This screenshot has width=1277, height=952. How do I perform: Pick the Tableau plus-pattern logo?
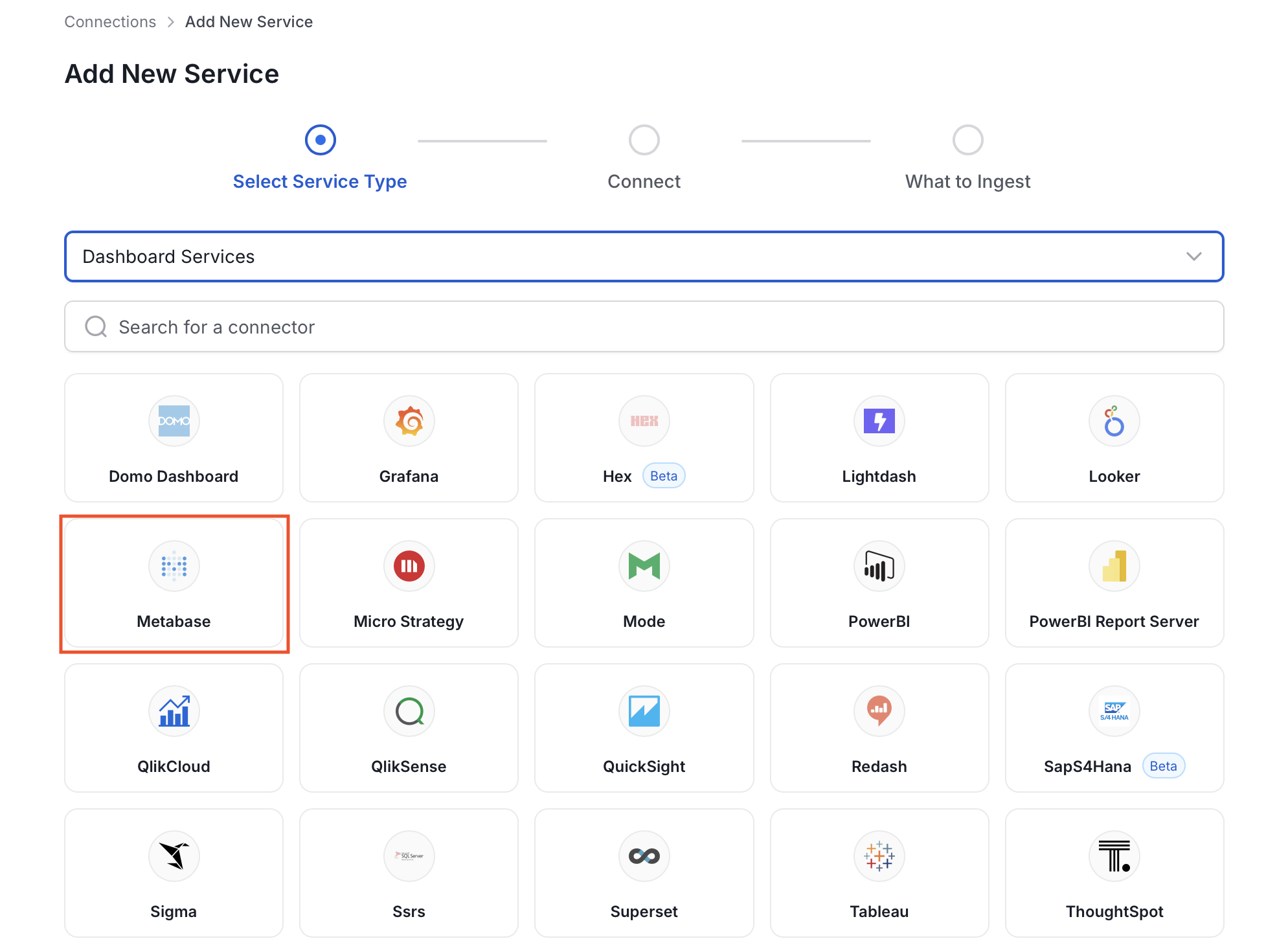pos(879,856)
